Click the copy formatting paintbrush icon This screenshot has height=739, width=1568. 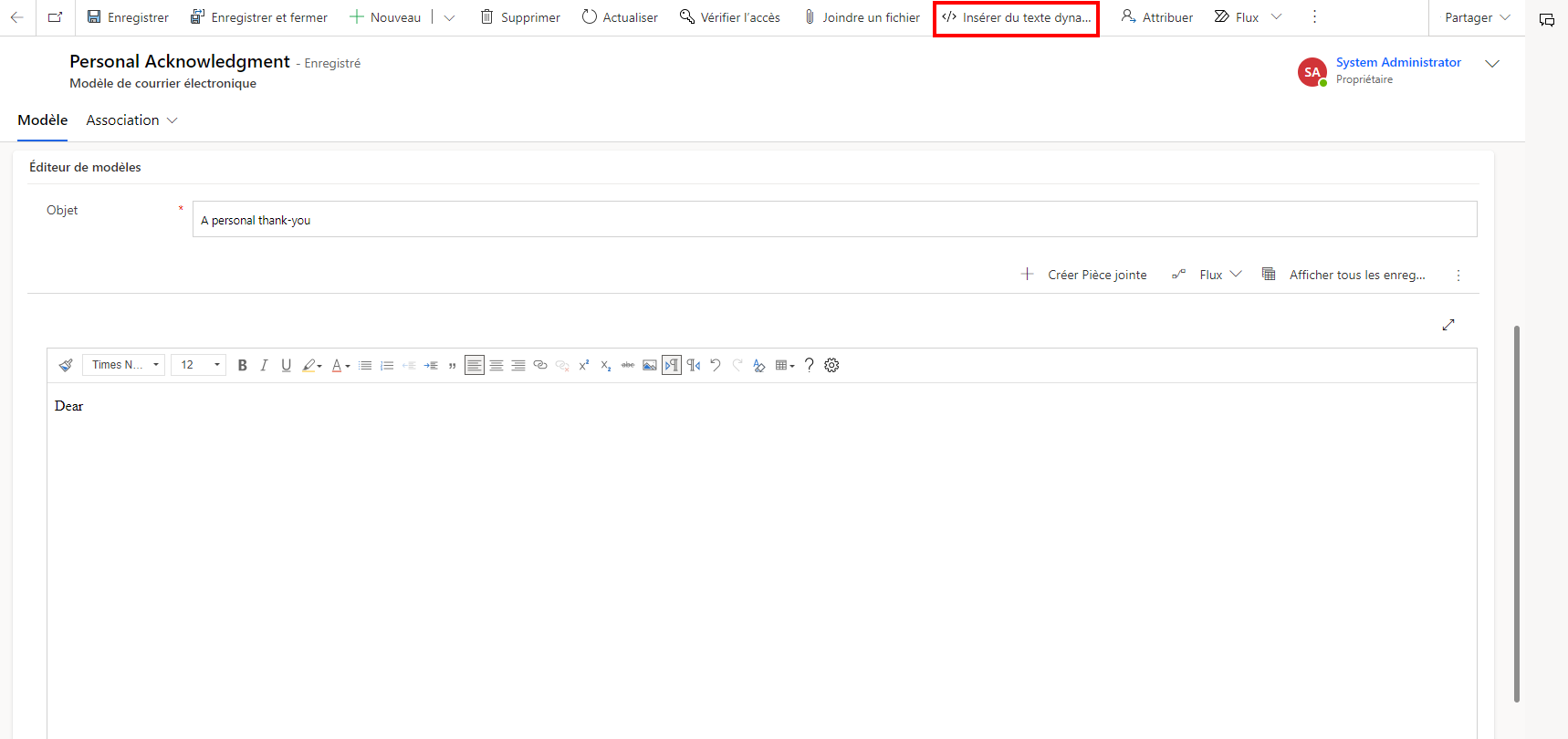[x=66, y=365]
